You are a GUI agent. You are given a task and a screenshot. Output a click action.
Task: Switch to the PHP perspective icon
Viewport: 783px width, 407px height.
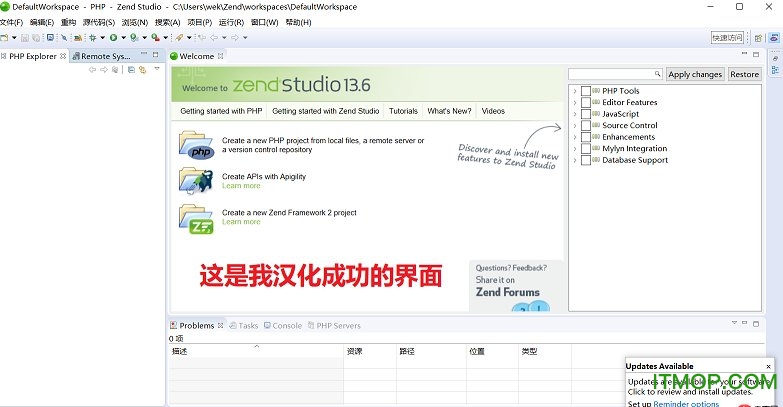coord(774,37)
